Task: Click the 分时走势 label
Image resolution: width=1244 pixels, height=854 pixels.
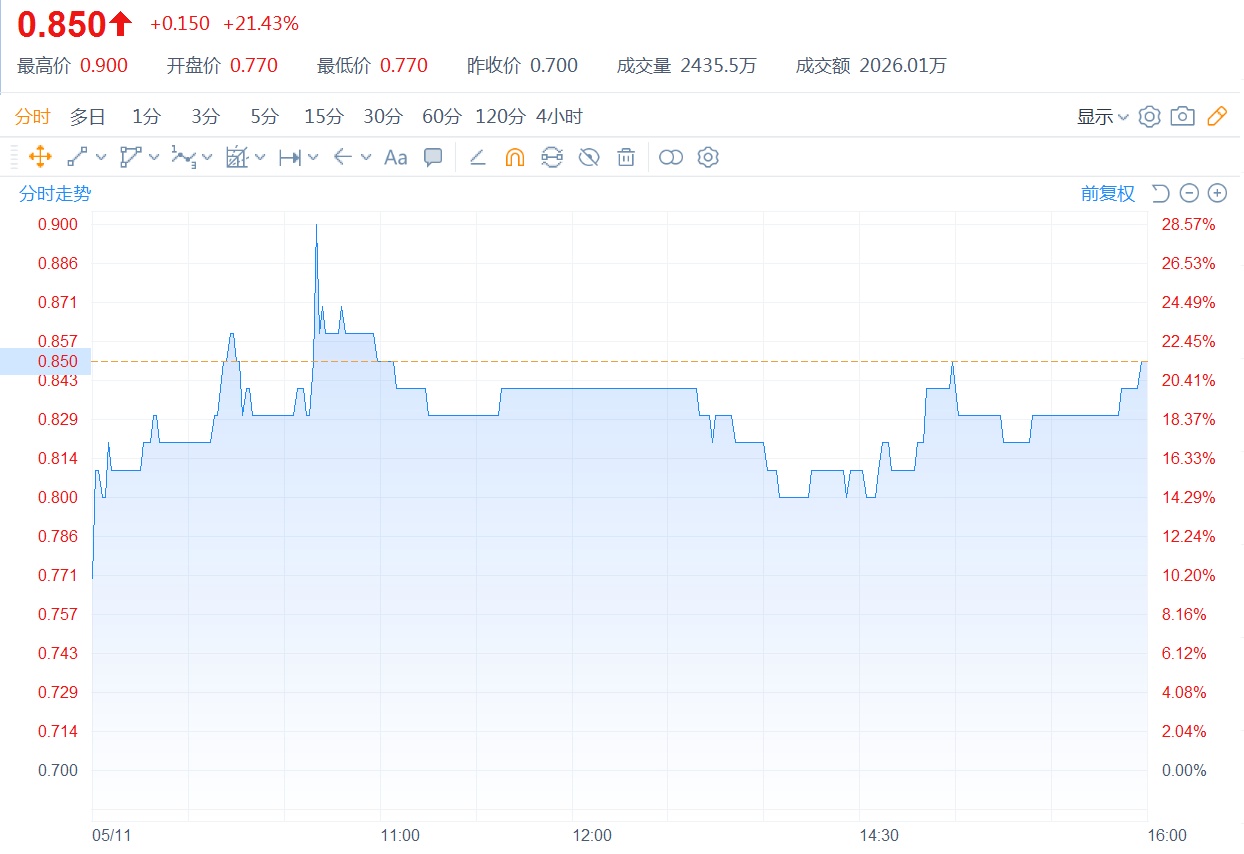Action: 55,194
